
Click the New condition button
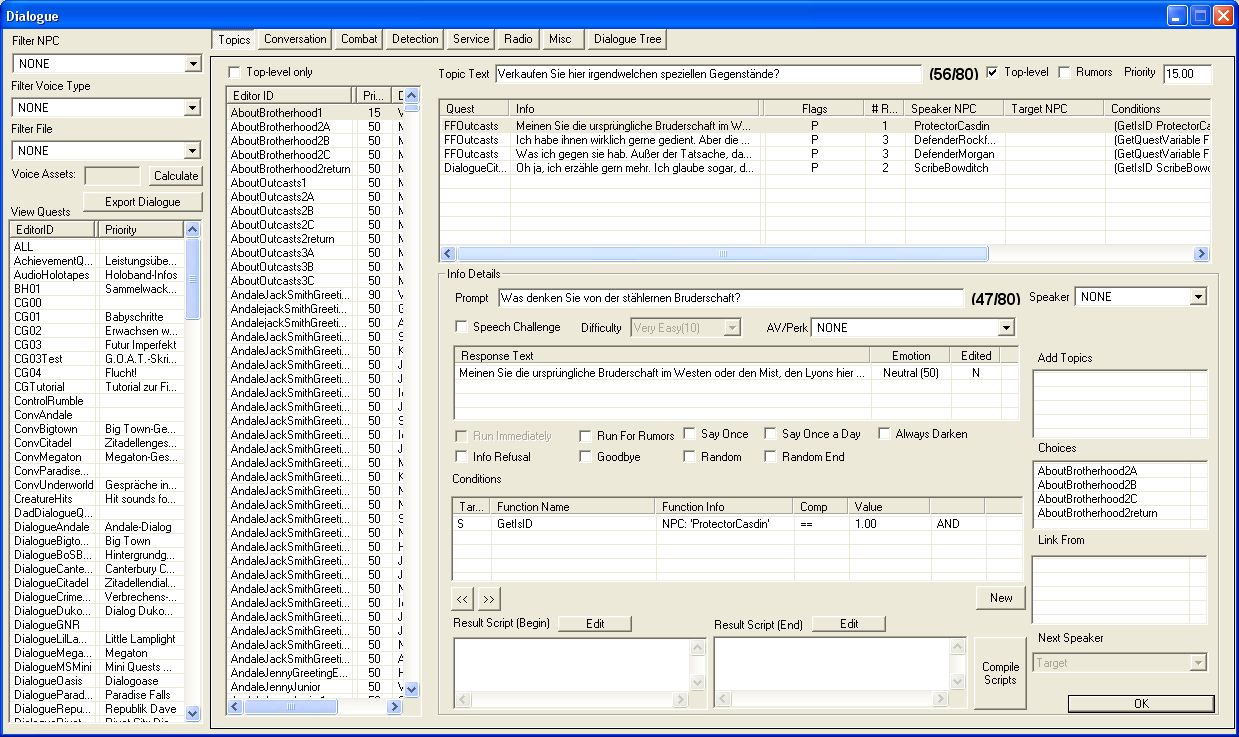tap(1001, 597)
